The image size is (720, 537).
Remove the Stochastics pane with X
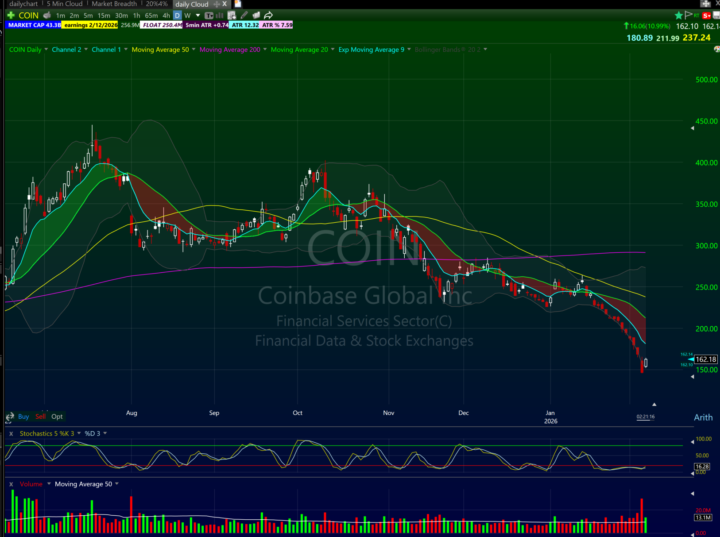click(11, 434)
